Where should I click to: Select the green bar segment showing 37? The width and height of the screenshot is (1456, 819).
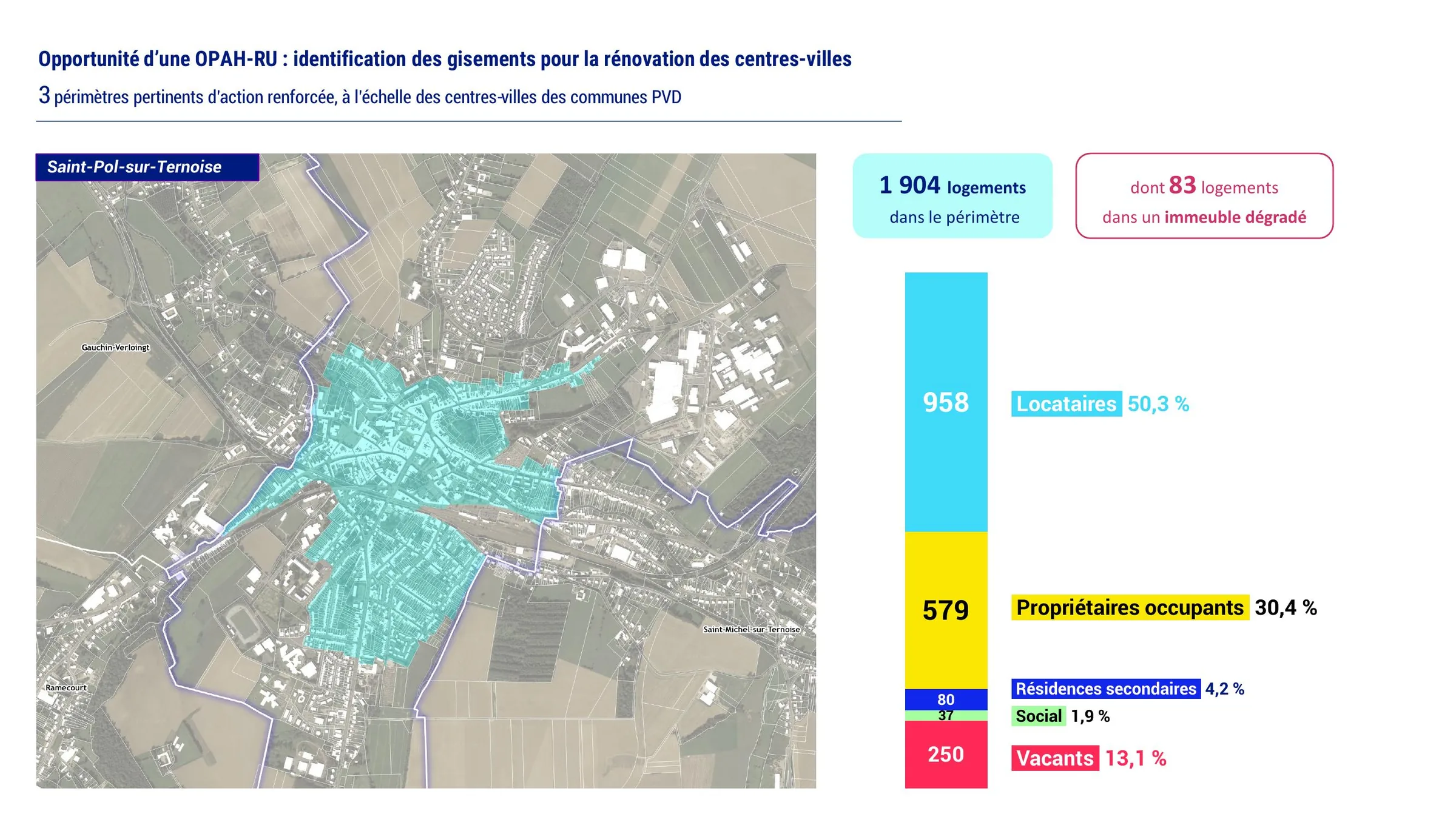tap(946, 715)
